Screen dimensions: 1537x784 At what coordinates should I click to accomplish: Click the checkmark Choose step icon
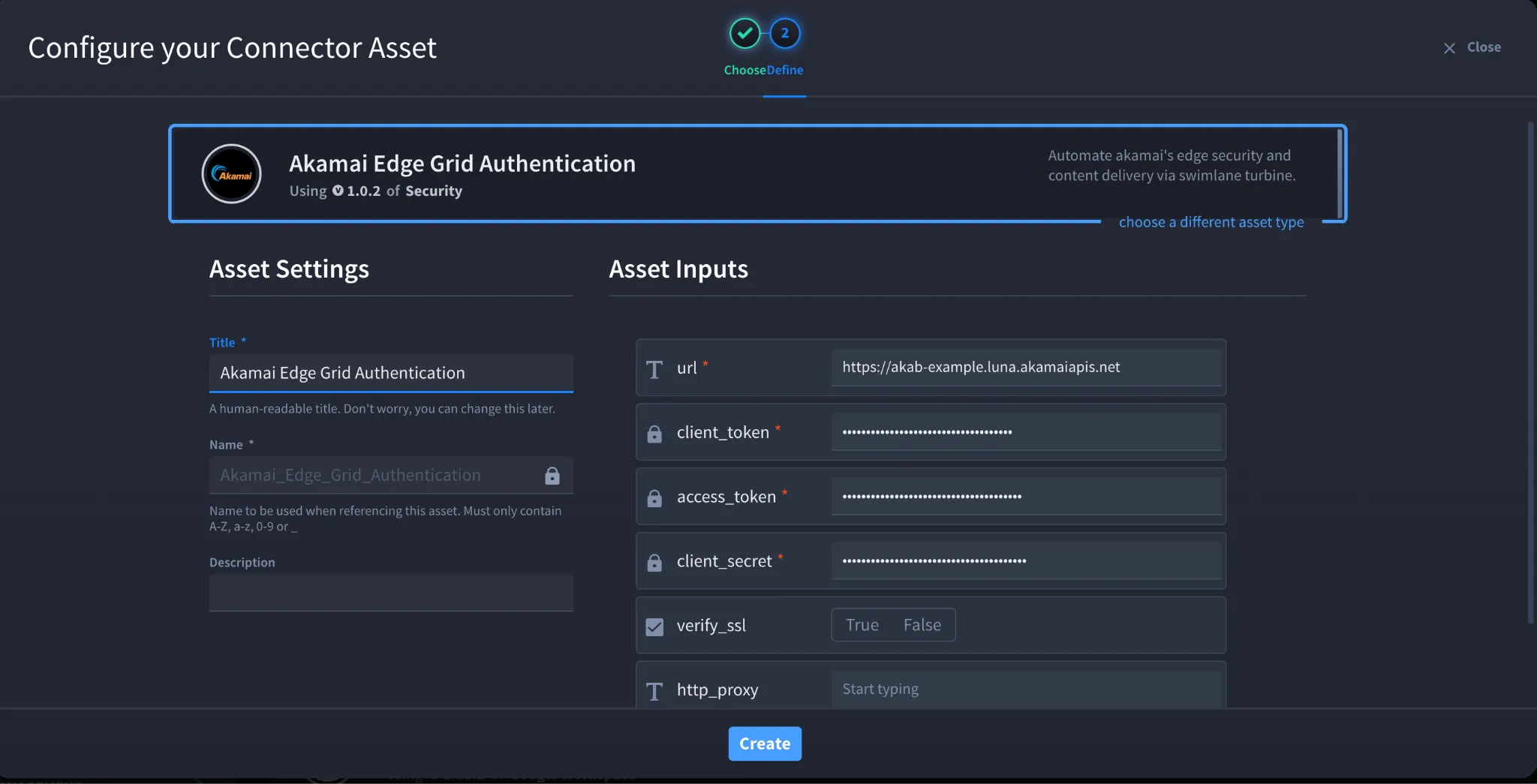744,33
